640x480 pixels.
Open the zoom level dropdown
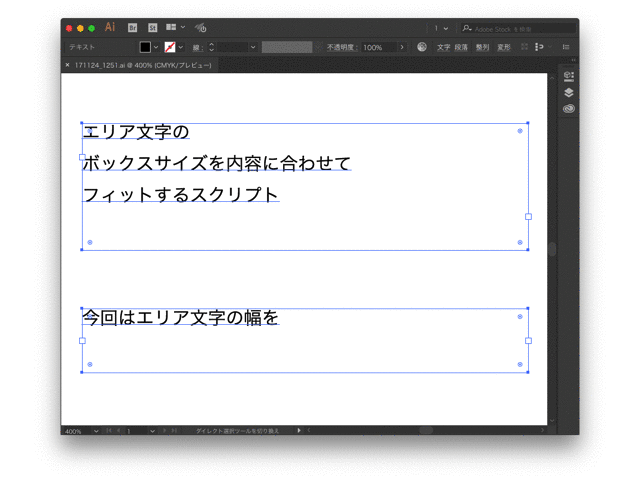point(96,431)
